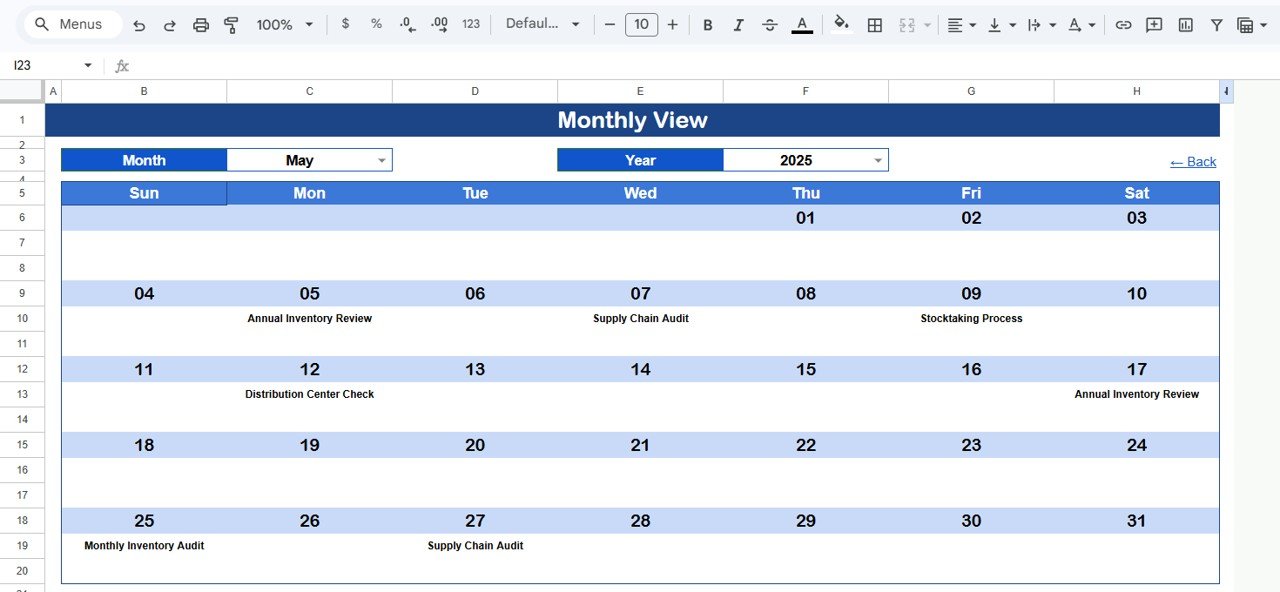Select the Paint format tool
The image size is (1280, 592).
click(x=231, y=24)
